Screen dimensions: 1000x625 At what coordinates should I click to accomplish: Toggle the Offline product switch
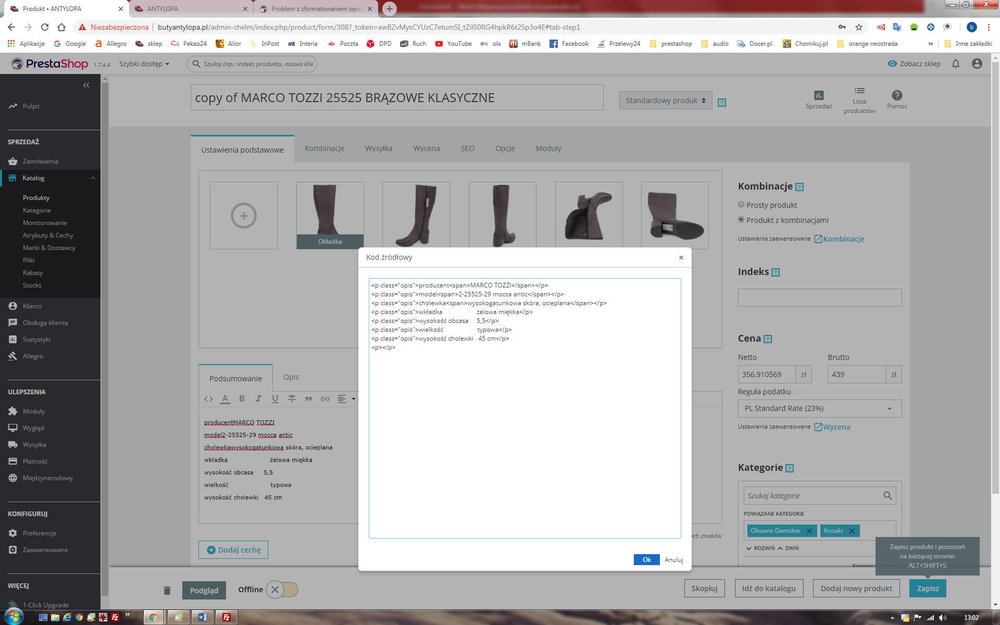(281, 590)
